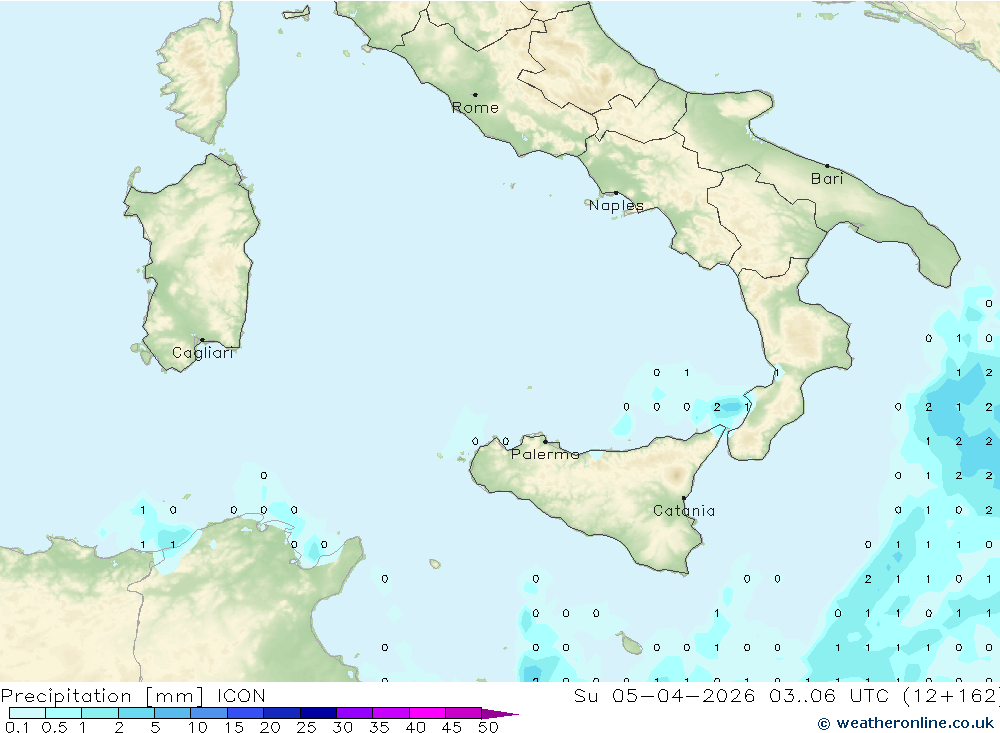Click the 25 legend scale label
The height and width of the screenshot is (733, 1000).
307,727
